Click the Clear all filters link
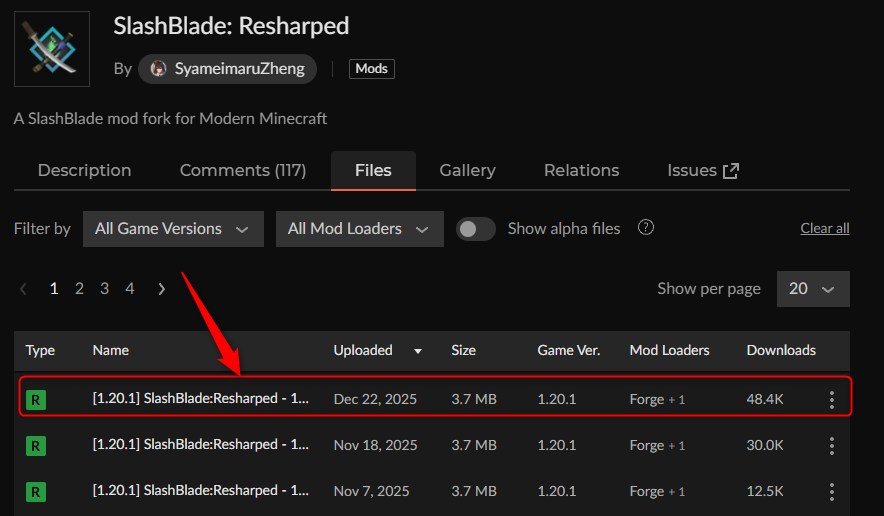This screenshot has width=884, height=516. pyautogui.click(x=825, y=228)
